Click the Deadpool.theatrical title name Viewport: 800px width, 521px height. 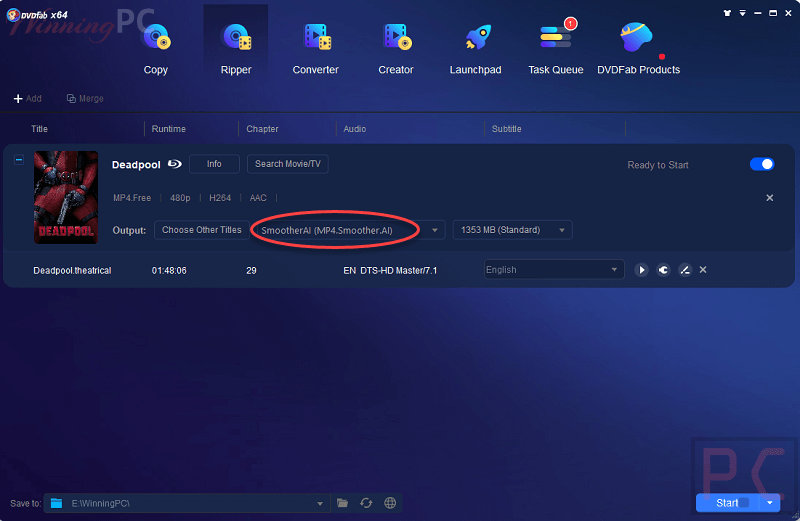pos(72,270)
